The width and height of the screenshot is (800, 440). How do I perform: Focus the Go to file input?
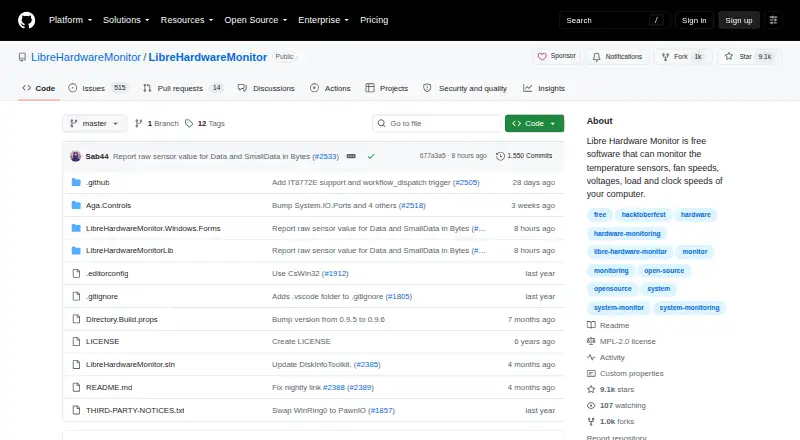[437, 124]
